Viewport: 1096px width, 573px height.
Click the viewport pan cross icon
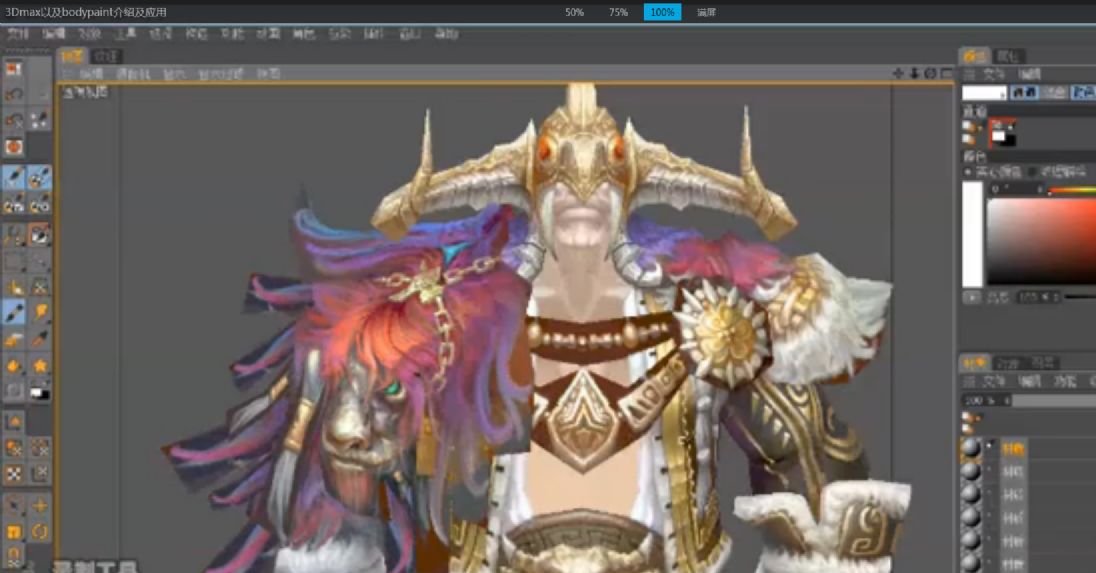pos(898,73)
